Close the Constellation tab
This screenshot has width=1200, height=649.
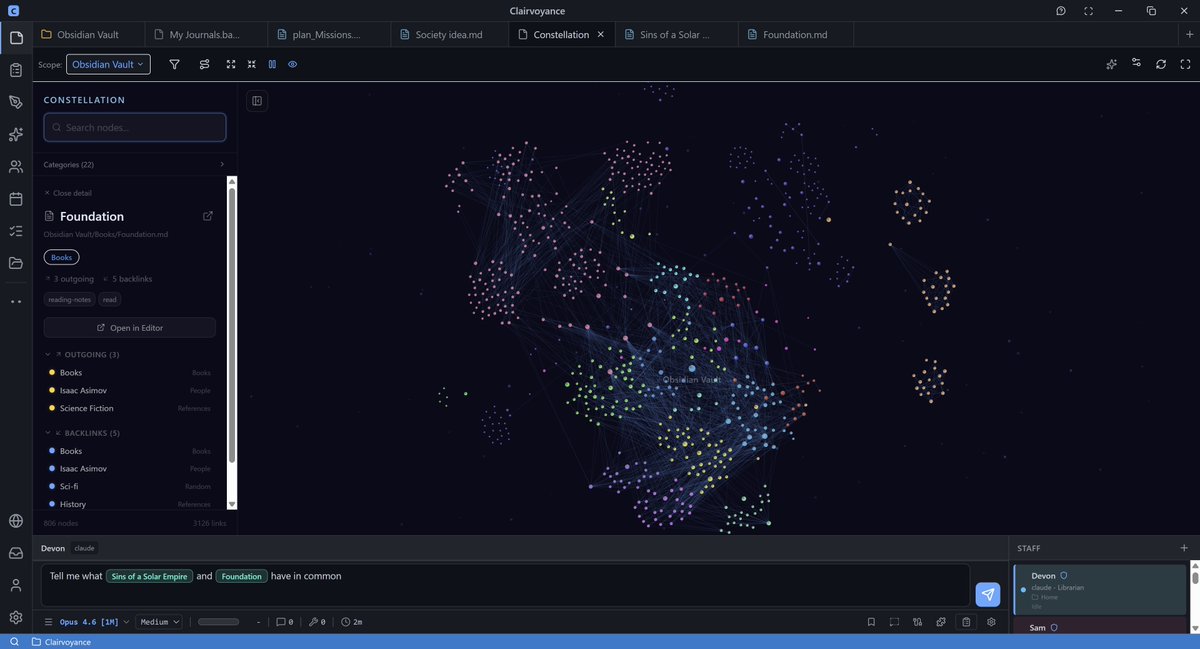(x=601, y=34)
